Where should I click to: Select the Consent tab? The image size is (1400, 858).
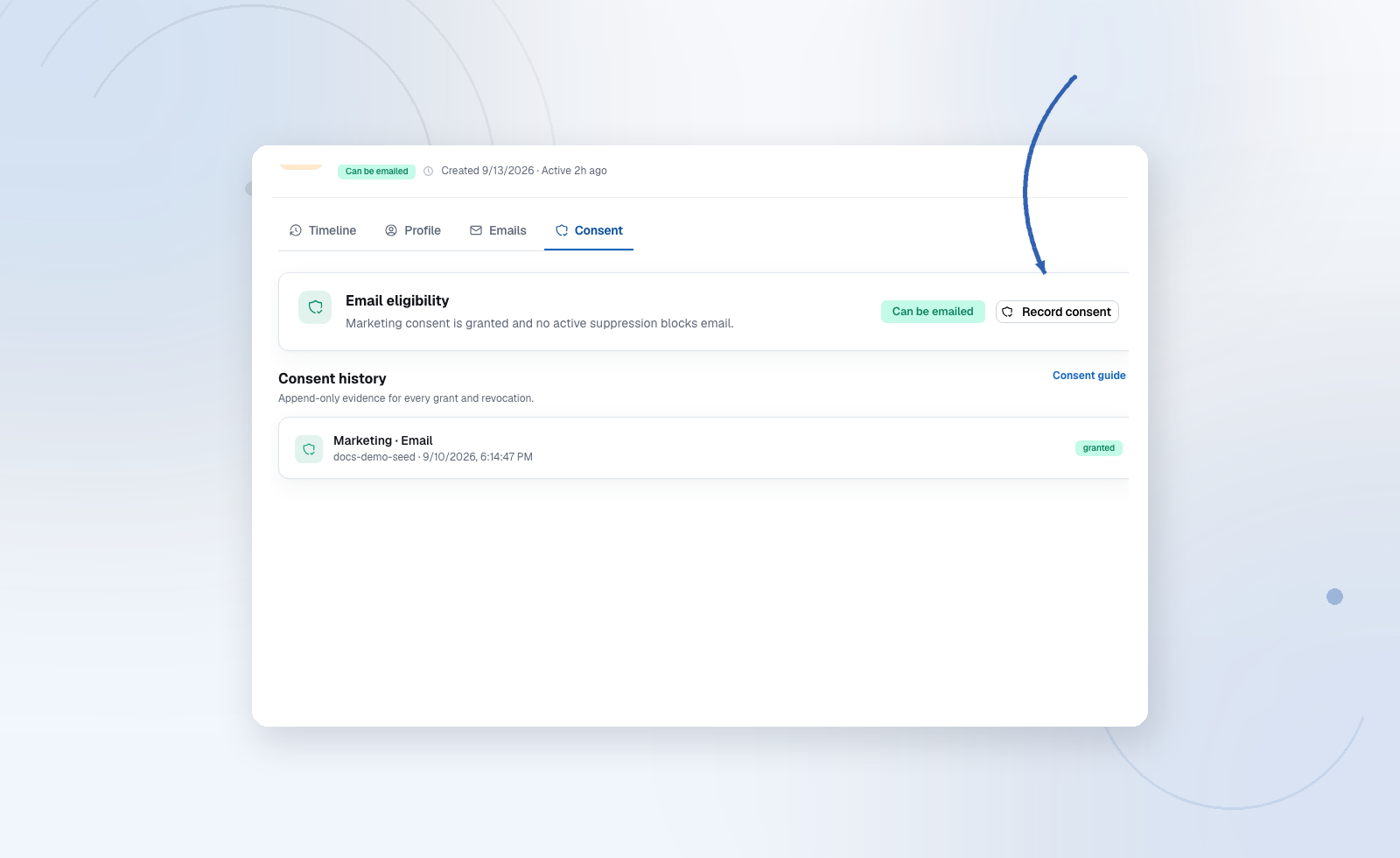click(x=589, y=230)
